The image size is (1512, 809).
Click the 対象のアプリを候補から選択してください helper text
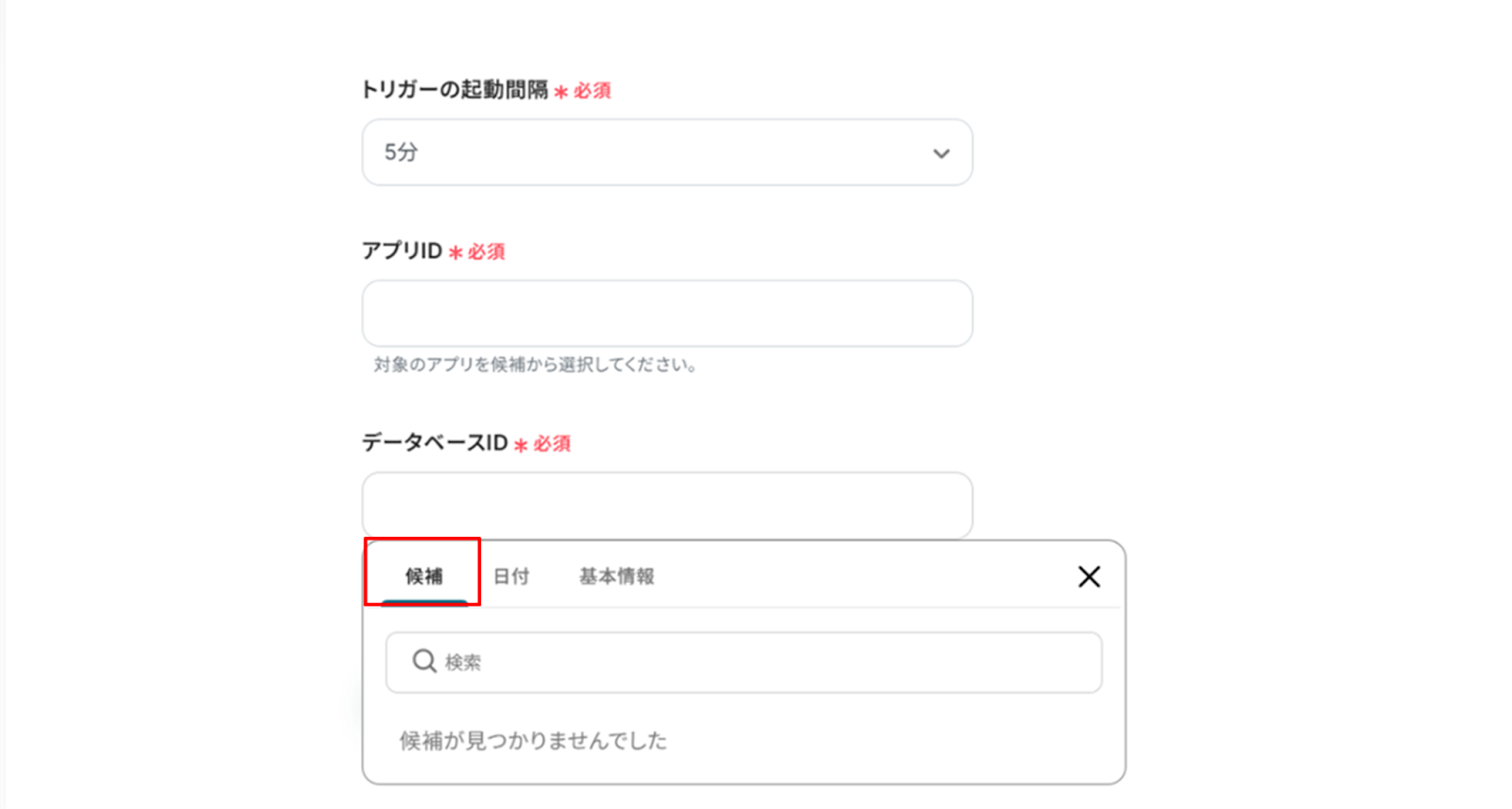point(536,365)
